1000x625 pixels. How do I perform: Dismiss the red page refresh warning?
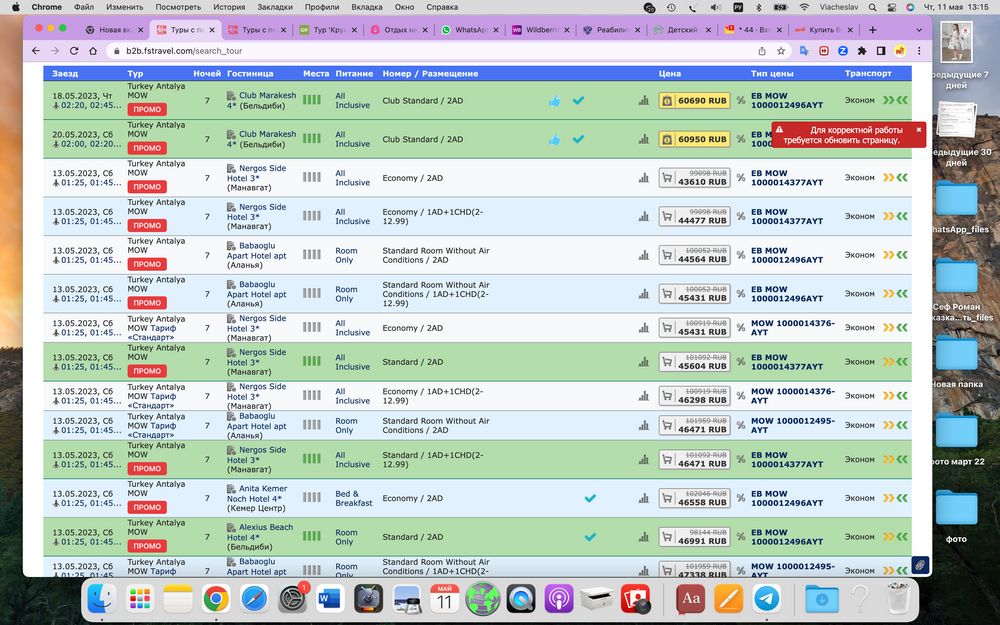tap(919, 129)
